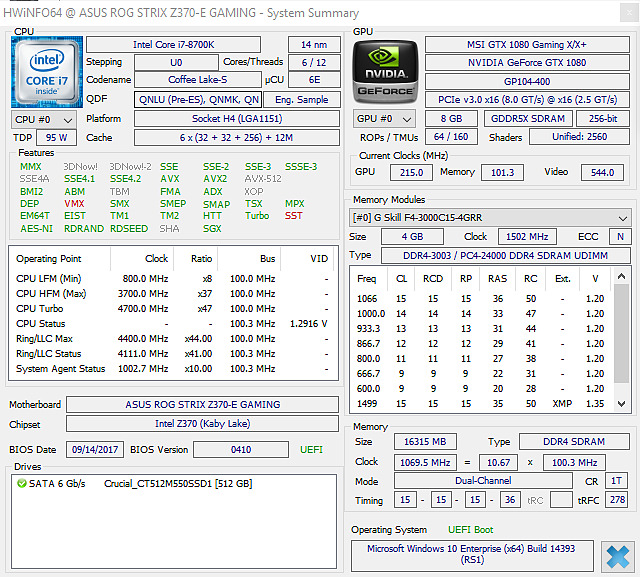Click the 95 W TDP field

(56, 138)
